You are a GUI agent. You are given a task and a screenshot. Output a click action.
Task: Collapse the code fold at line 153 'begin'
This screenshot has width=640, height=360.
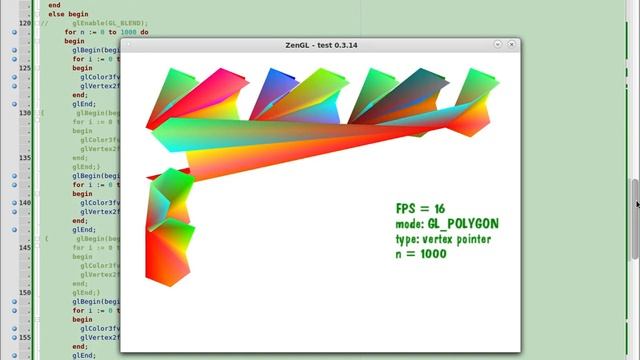coord(37,320)
